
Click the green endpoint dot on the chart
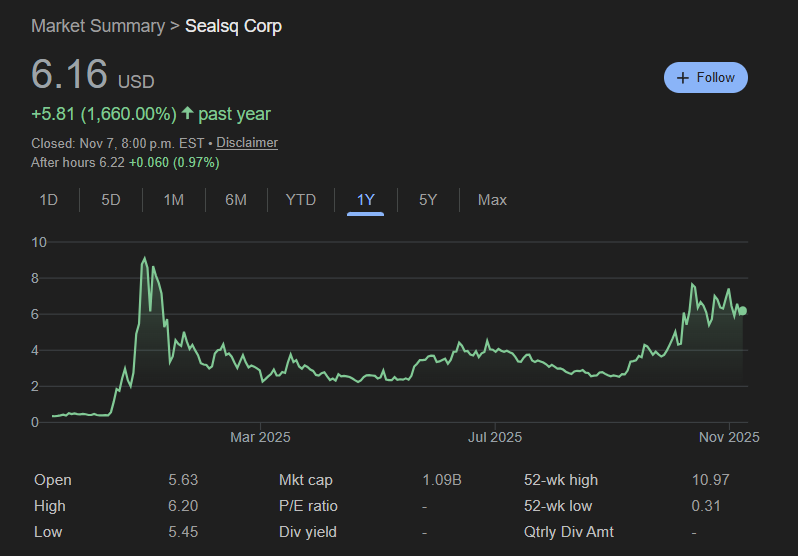[743, 311]
